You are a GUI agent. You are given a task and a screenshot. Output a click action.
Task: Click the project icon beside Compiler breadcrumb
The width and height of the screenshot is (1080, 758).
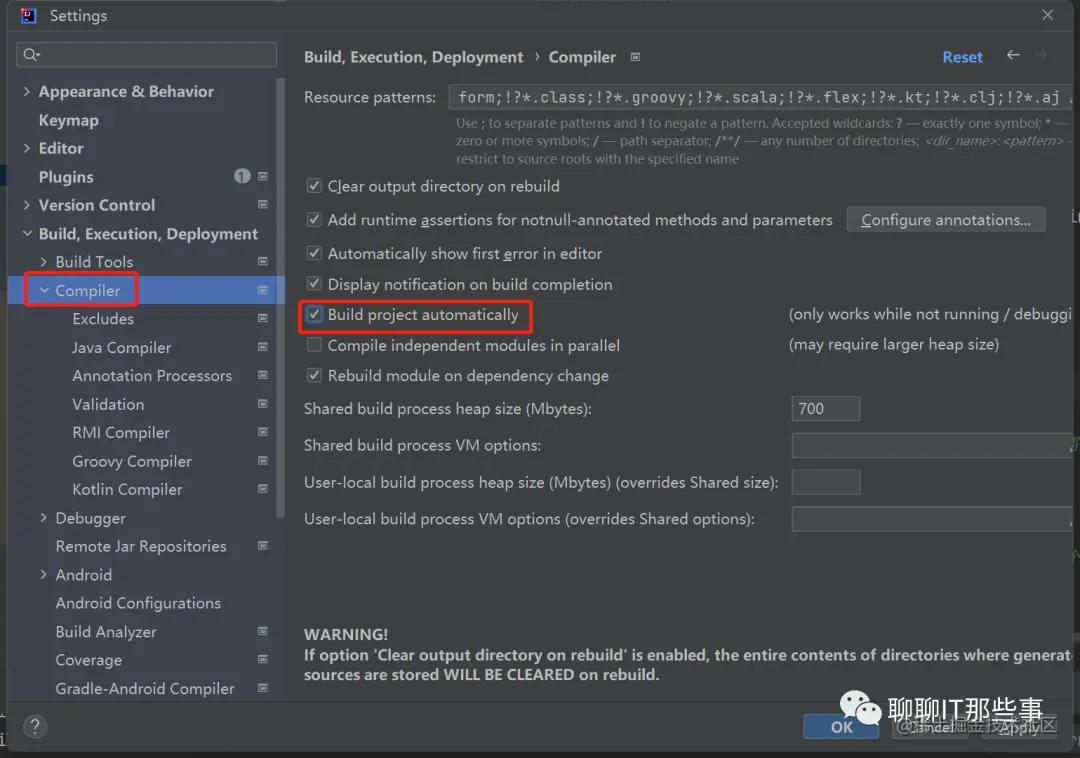pos(636,57)
